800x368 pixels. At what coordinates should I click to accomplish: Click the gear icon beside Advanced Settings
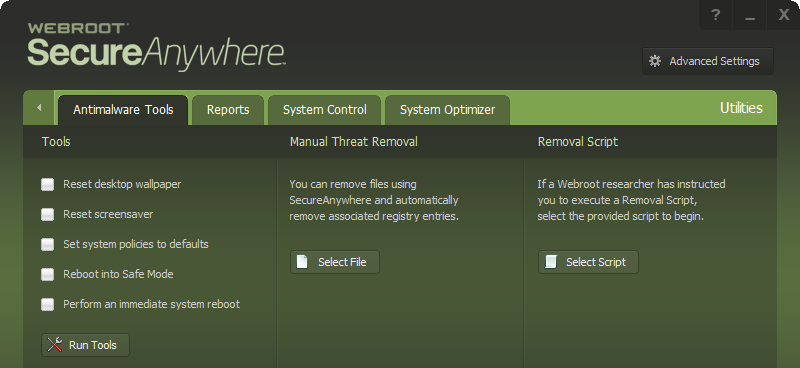[x=655, y=61]
